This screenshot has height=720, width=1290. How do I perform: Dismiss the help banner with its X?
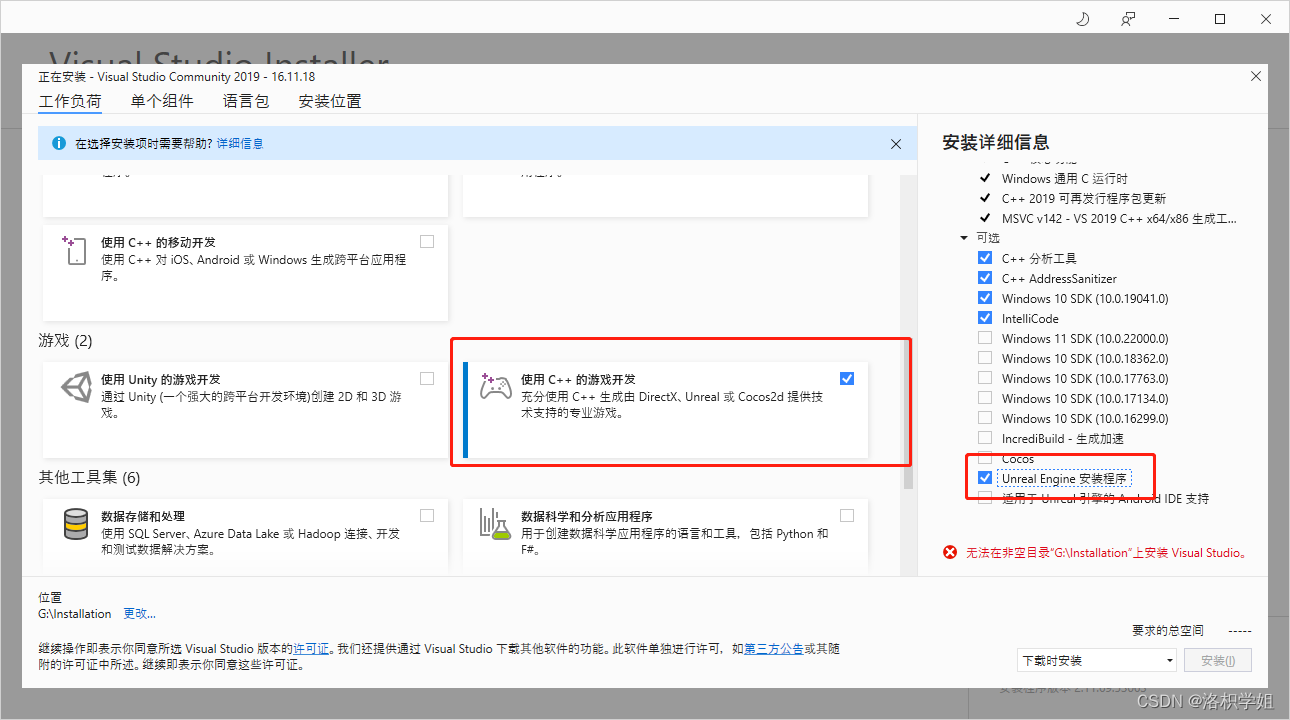[896, 144]
